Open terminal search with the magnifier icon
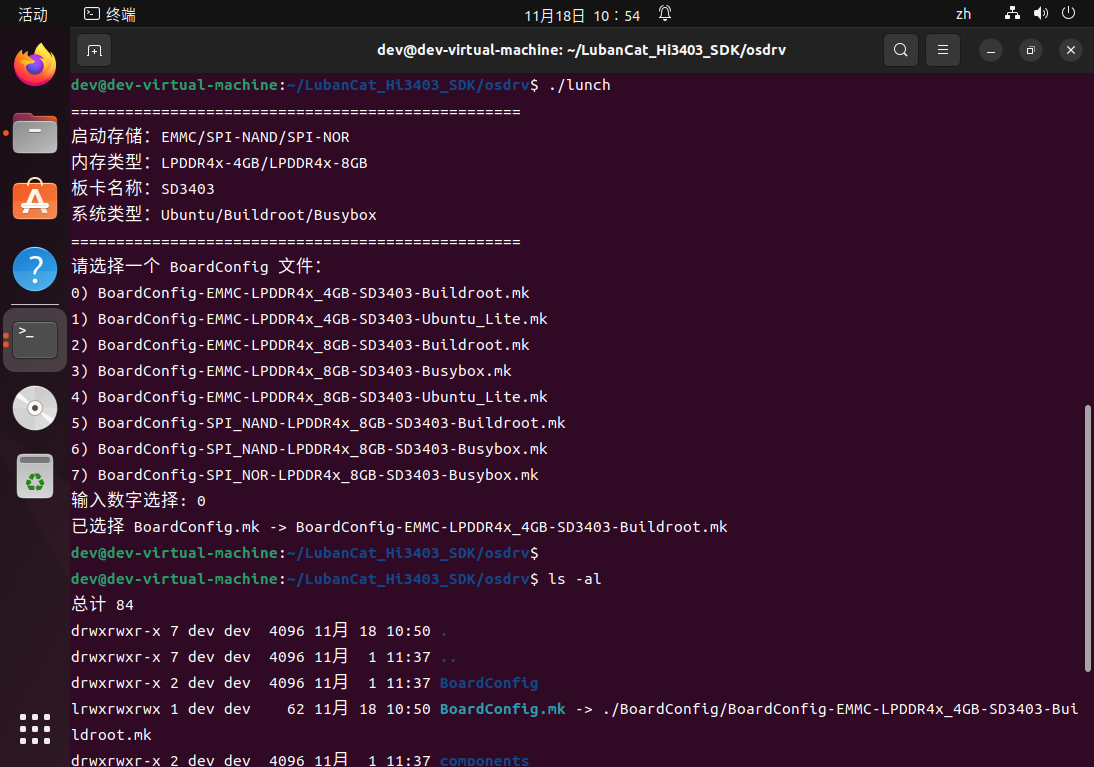 [x=899, y=49]
